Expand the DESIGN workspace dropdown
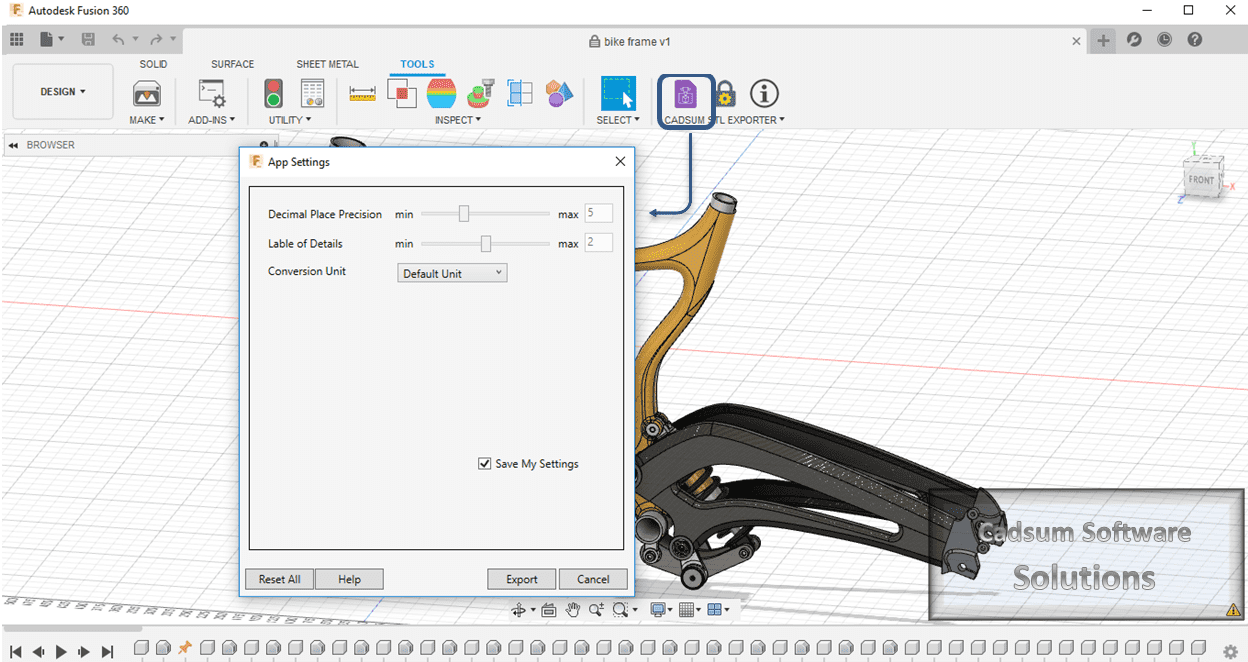The image size is (1248, 662). (62, 90)
